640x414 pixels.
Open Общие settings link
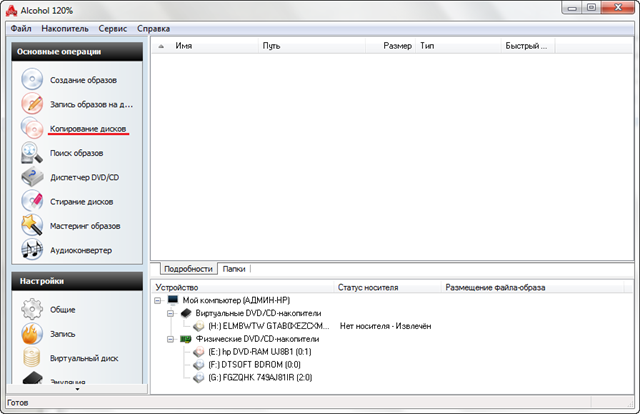62,309
